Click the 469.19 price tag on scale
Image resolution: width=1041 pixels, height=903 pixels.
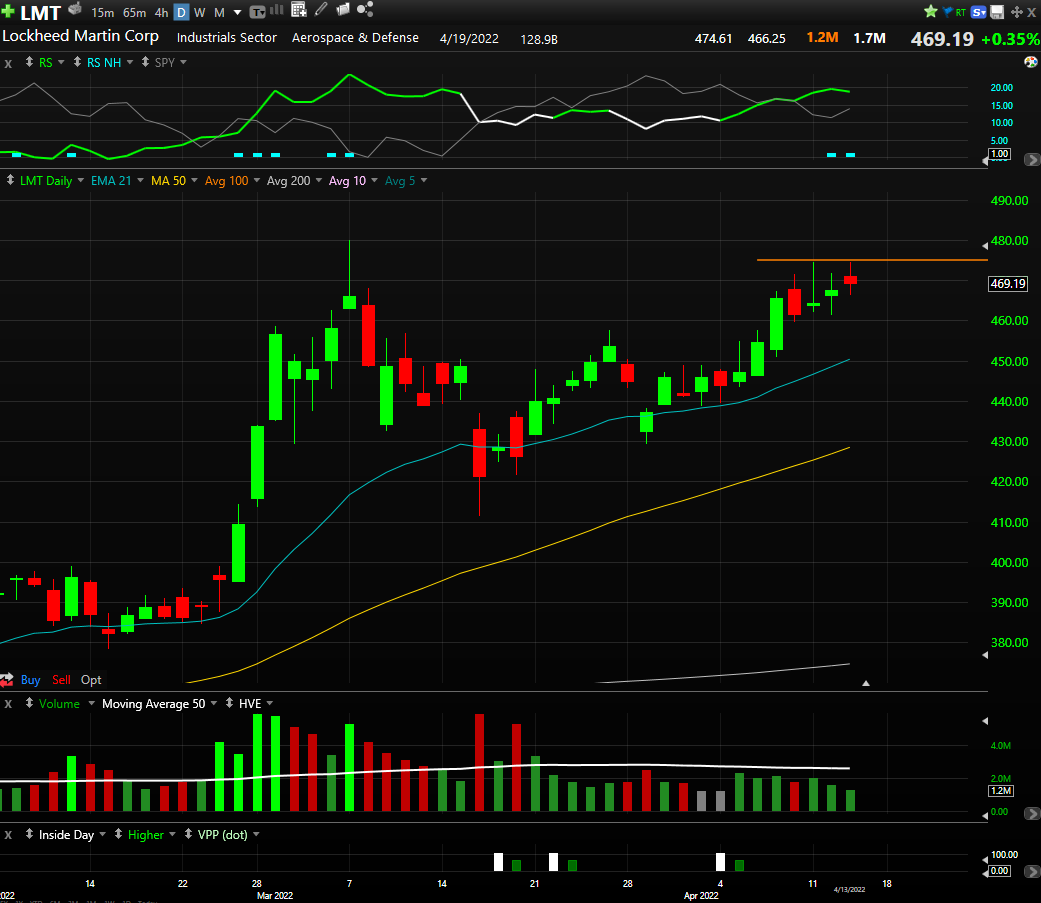point(1008,284)
